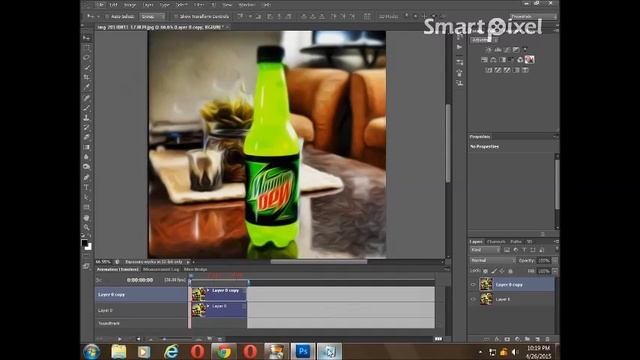Select the Eraser tool
The height and width of the screenshot is (360, 640).
86,137
